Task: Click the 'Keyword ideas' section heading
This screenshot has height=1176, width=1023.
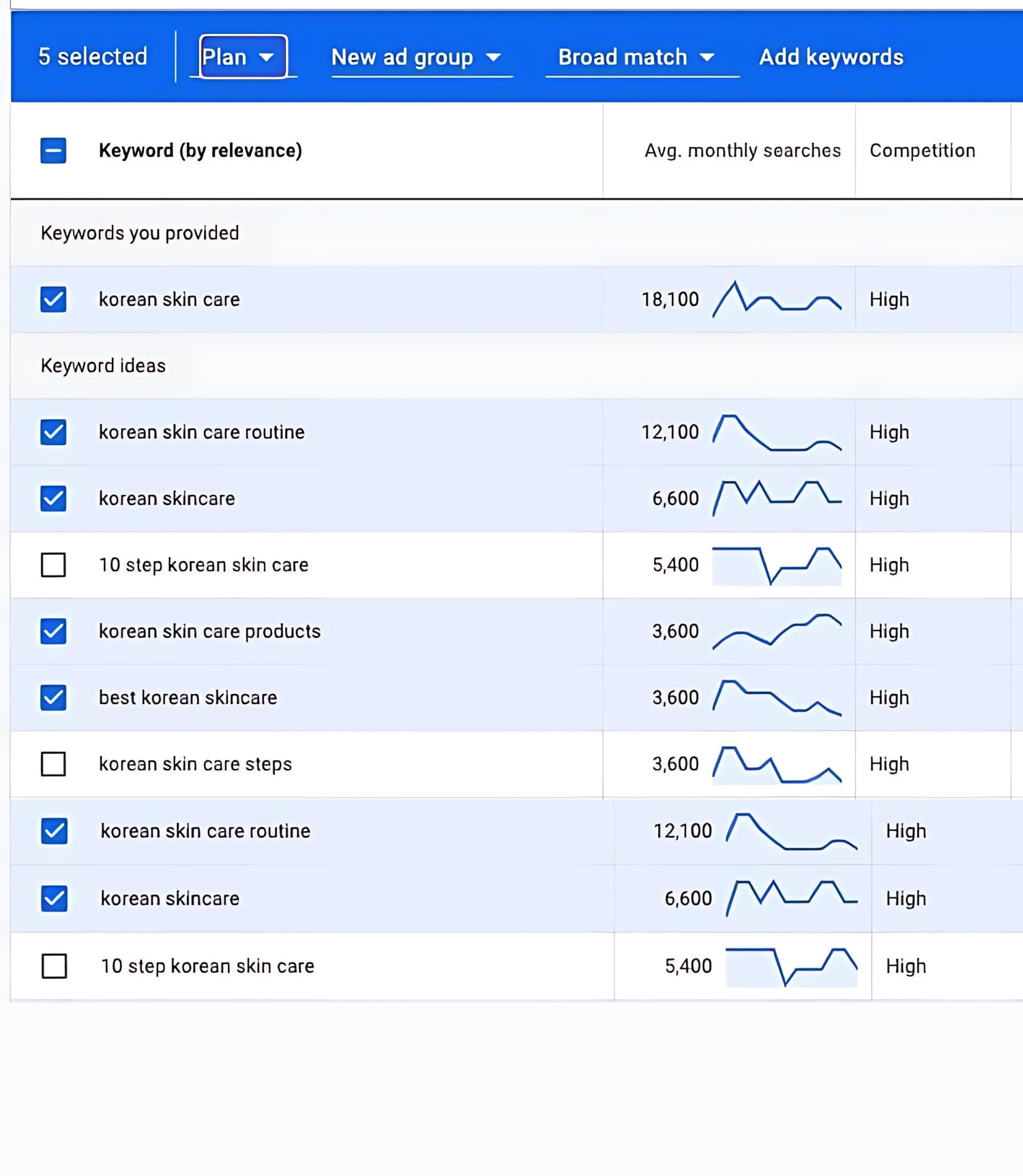Action: pyautogui.click(x=103, y=366)
